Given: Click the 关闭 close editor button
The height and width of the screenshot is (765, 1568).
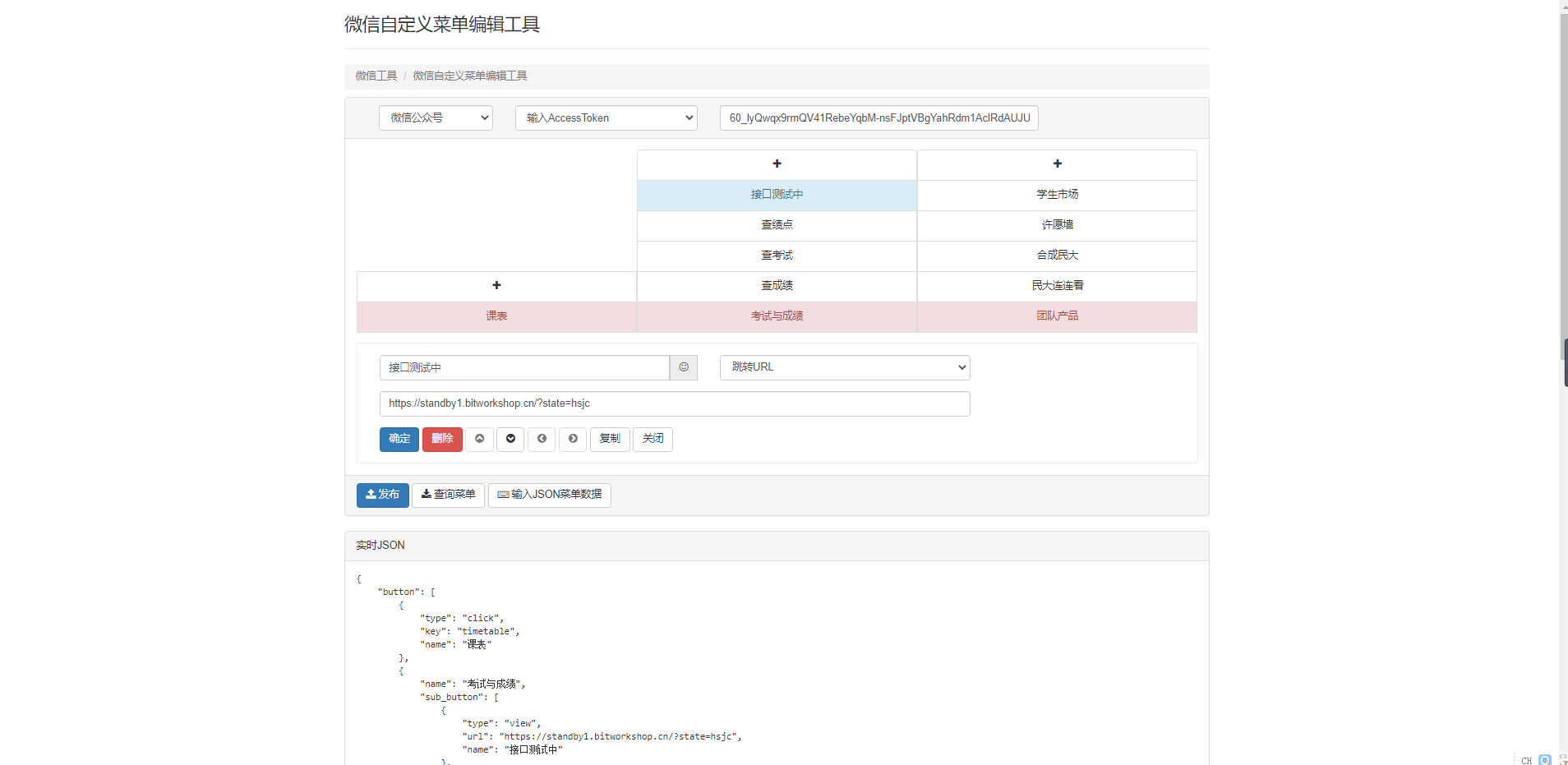Looking at the screenshot, I should click(653, 439).
